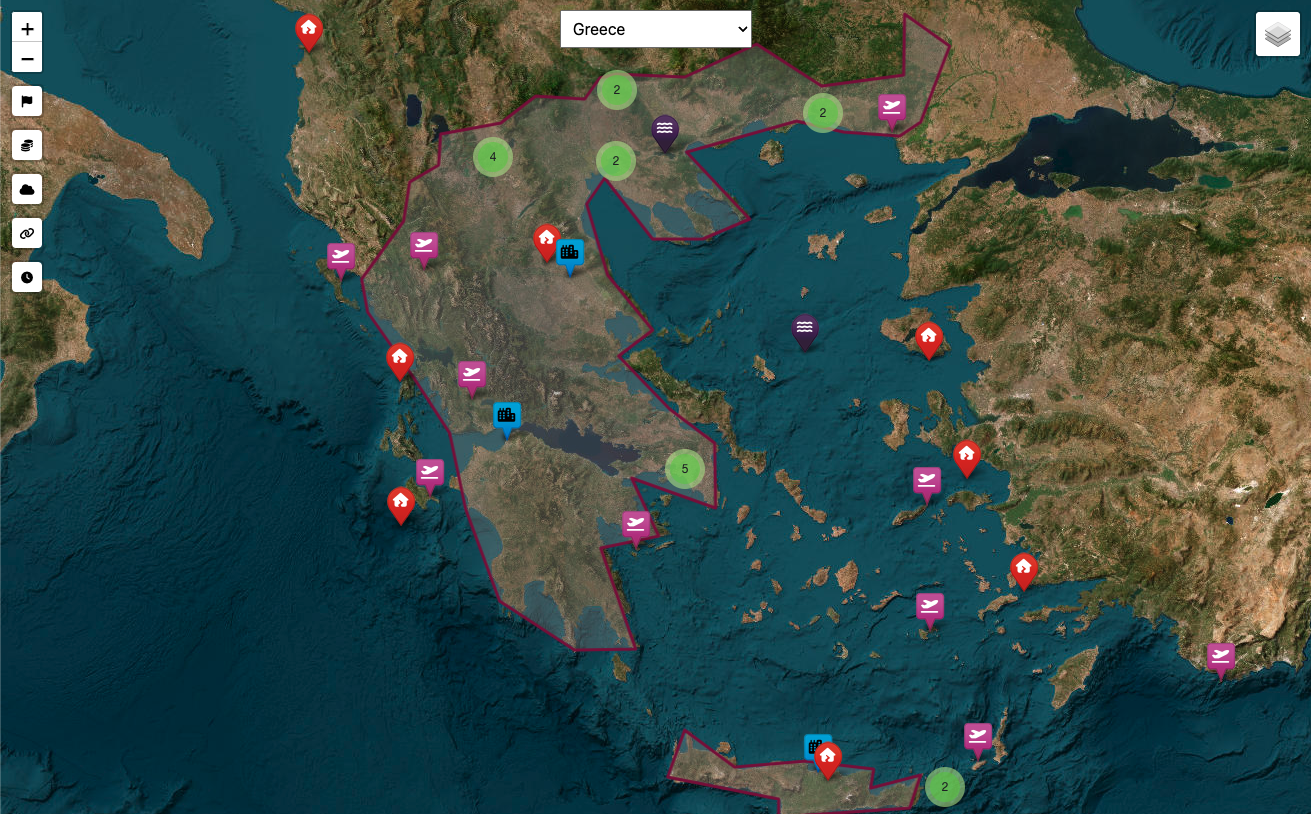Select the blue city marker behind Crete's home marker
Screen dimensions: 1311x814
pos(813,745)
